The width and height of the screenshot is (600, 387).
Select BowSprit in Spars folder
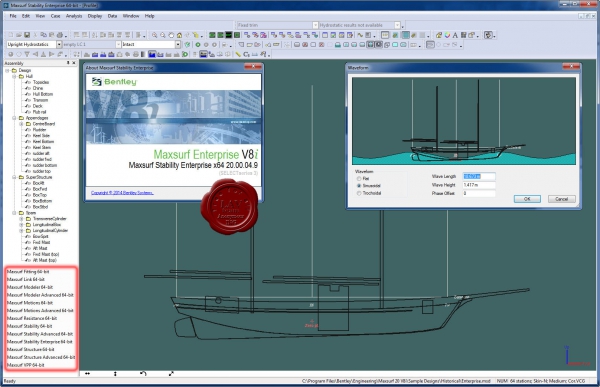41,237
